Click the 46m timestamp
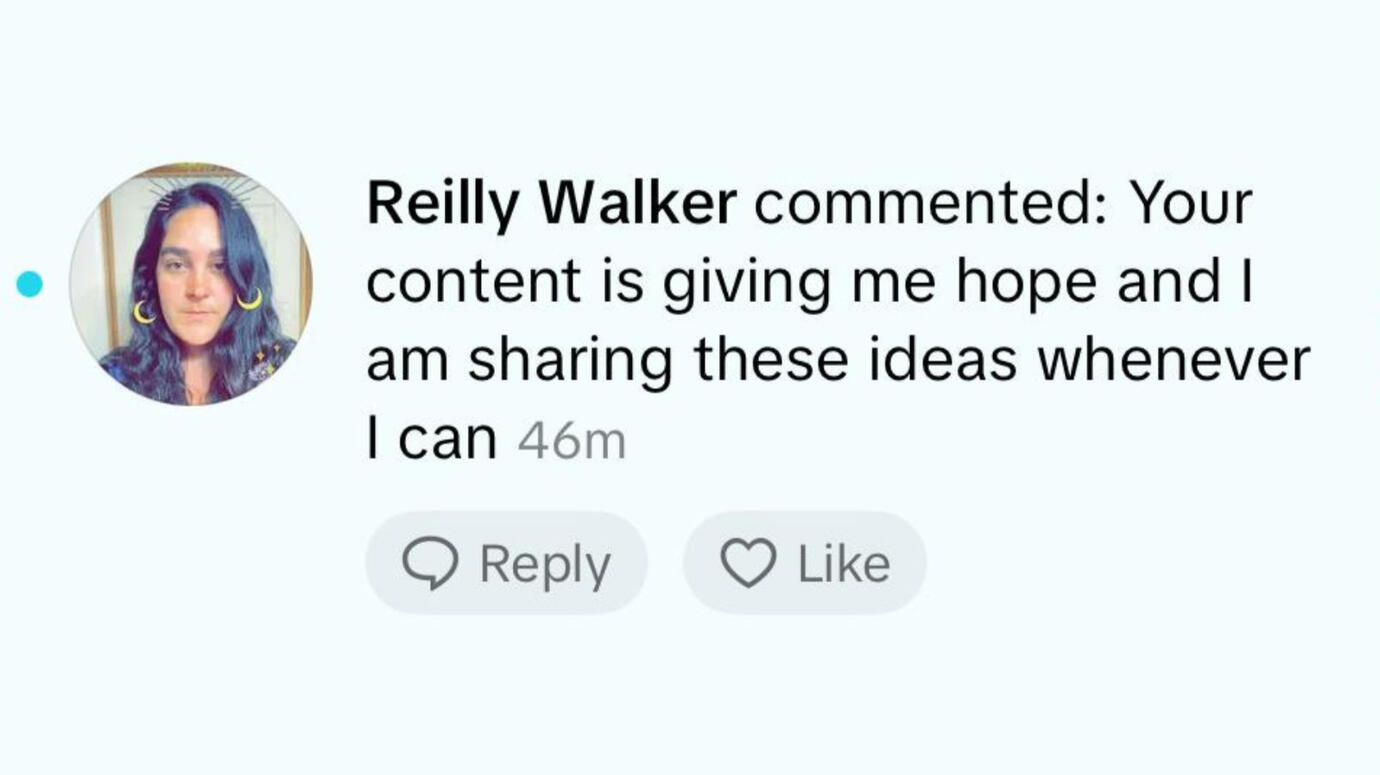The height and width of the screenshot is (775, 1380). click(x=571, y=441)
